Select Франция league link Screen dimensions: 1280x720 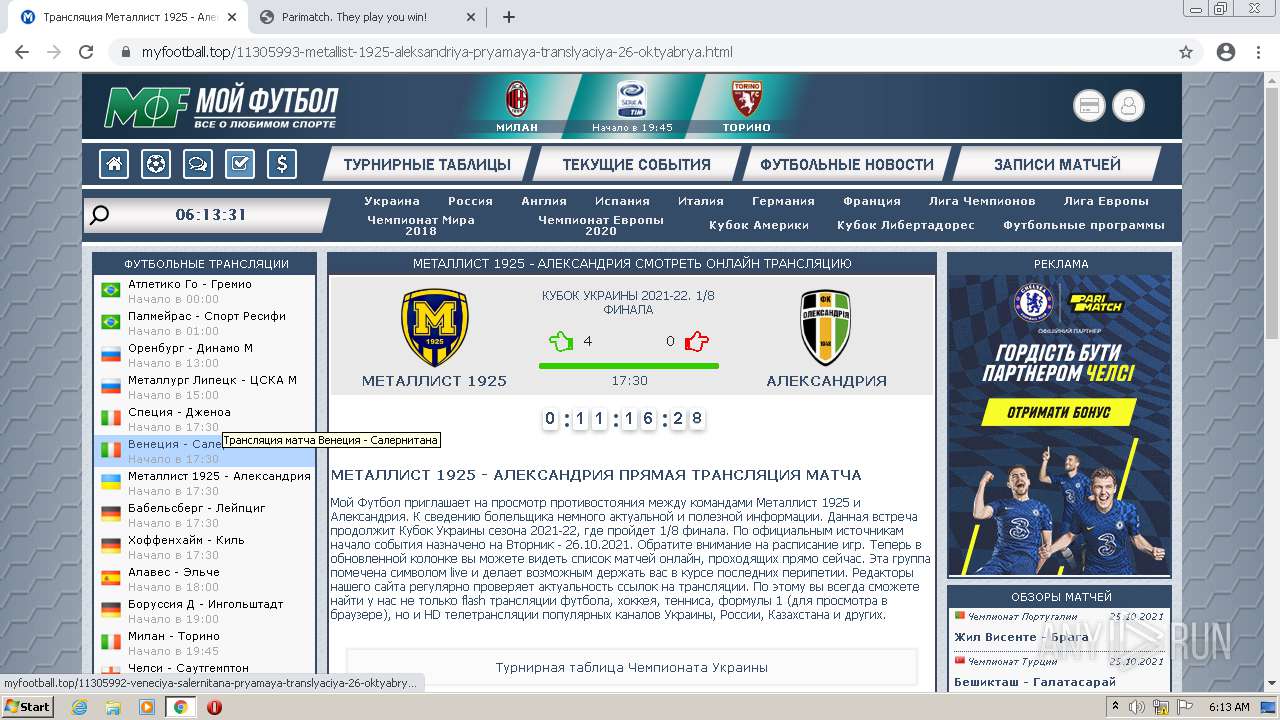[872, 201]
